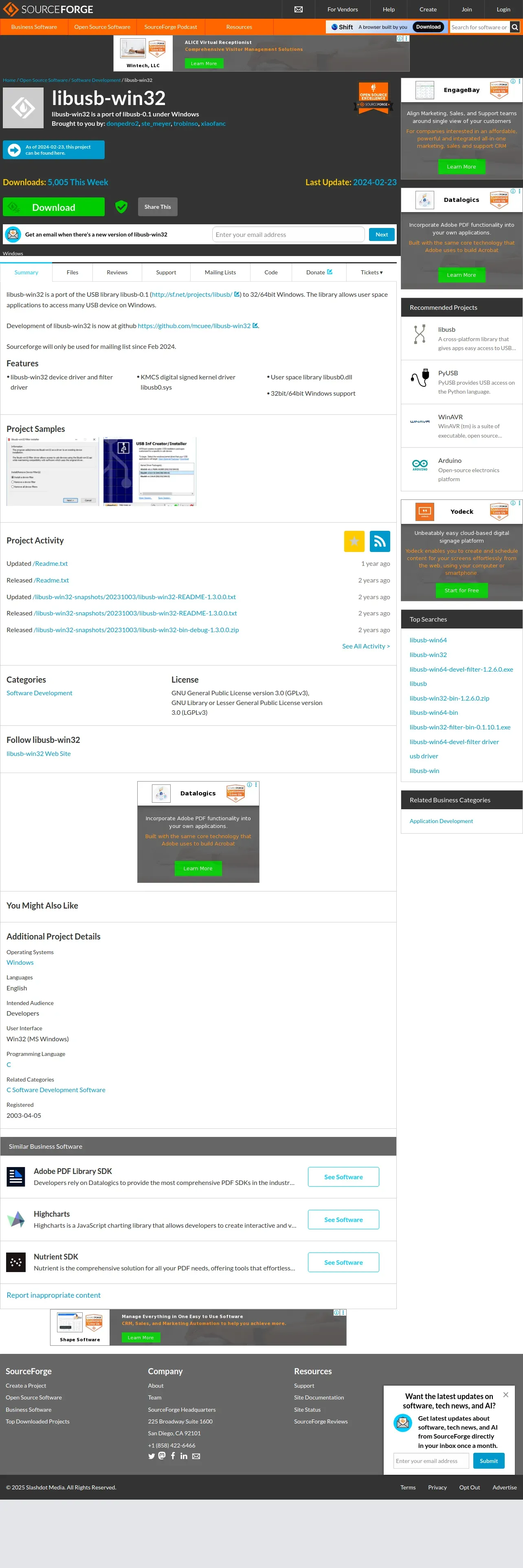Open the footer Privacy link

pos(437,1487)
